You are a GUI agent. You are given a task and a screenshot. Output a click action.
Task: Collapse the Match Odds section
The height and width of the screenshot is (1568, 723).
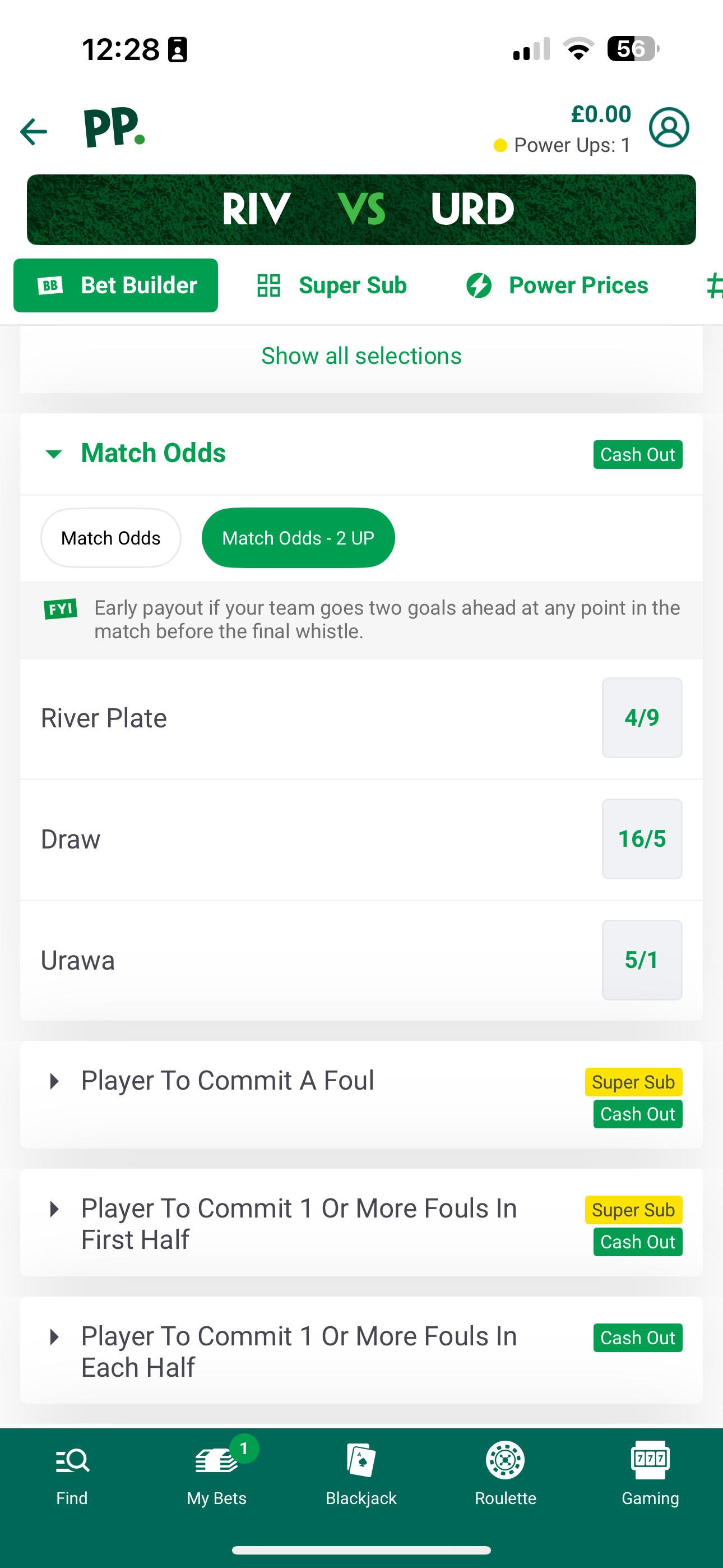tap(54, 454)
